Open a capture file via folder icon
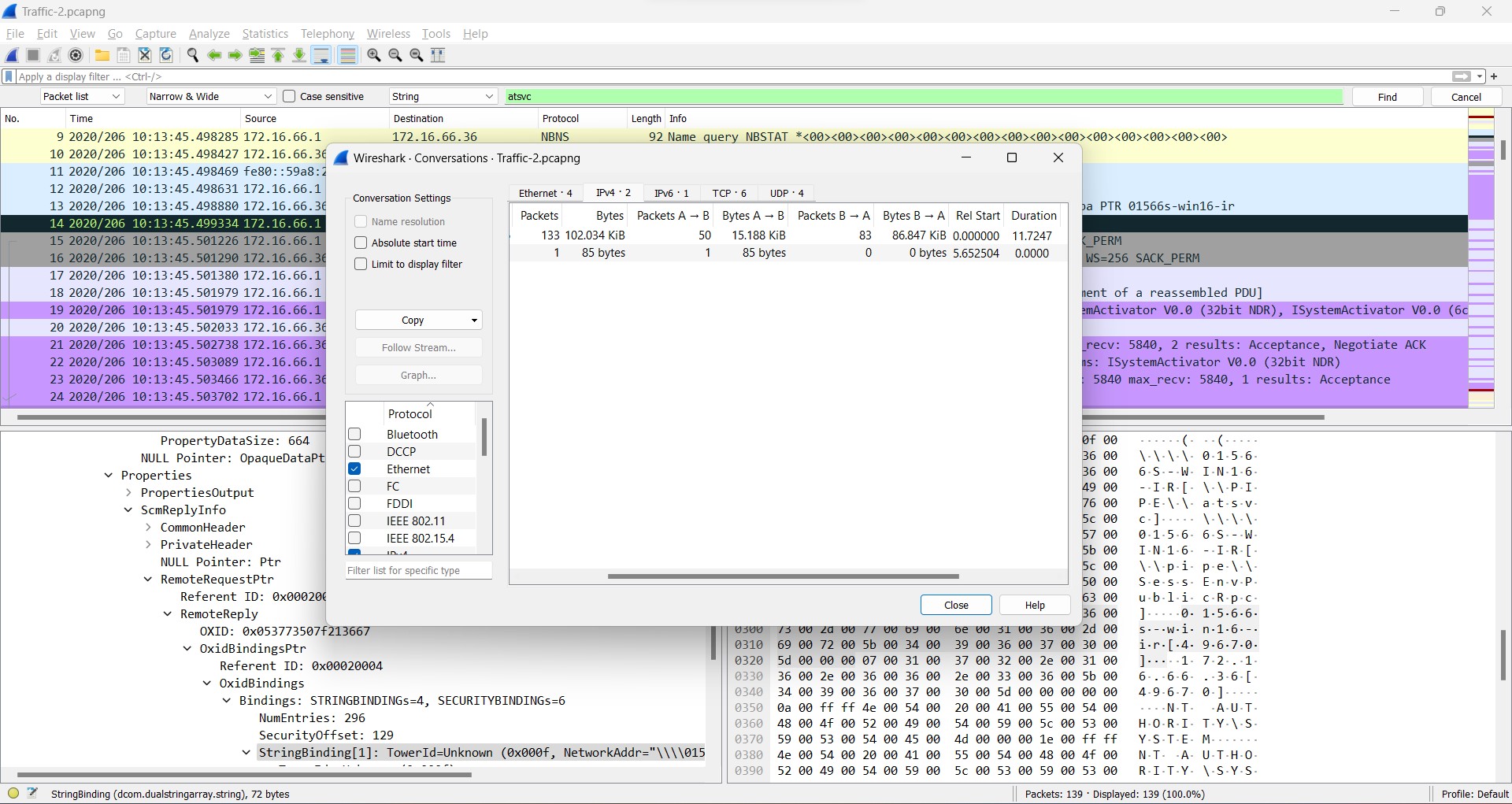The width and height of the screenshot is (1512, 804). point(102,55)
